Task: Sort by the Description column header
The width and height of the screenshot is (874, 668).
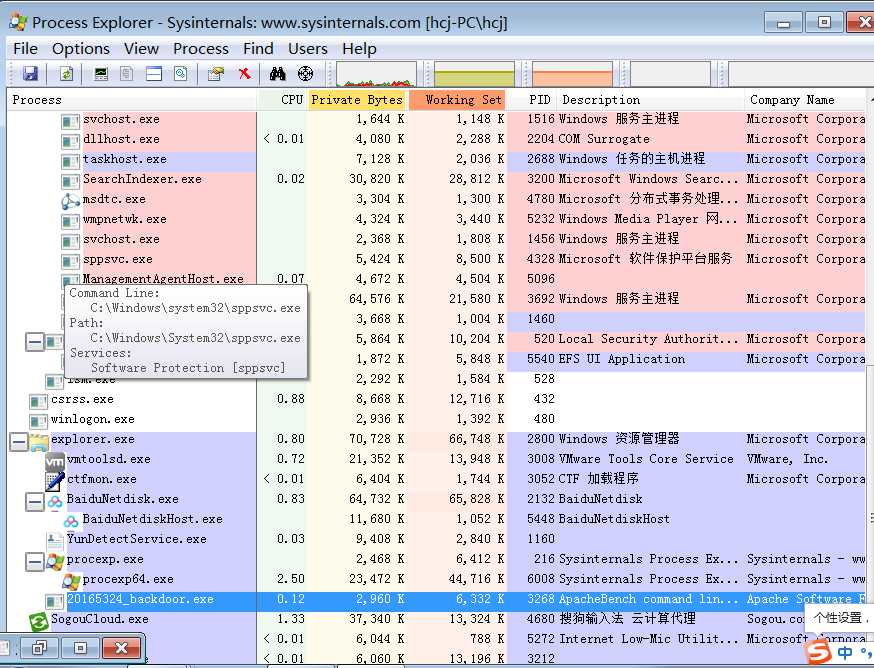Action: pos(650,100)
